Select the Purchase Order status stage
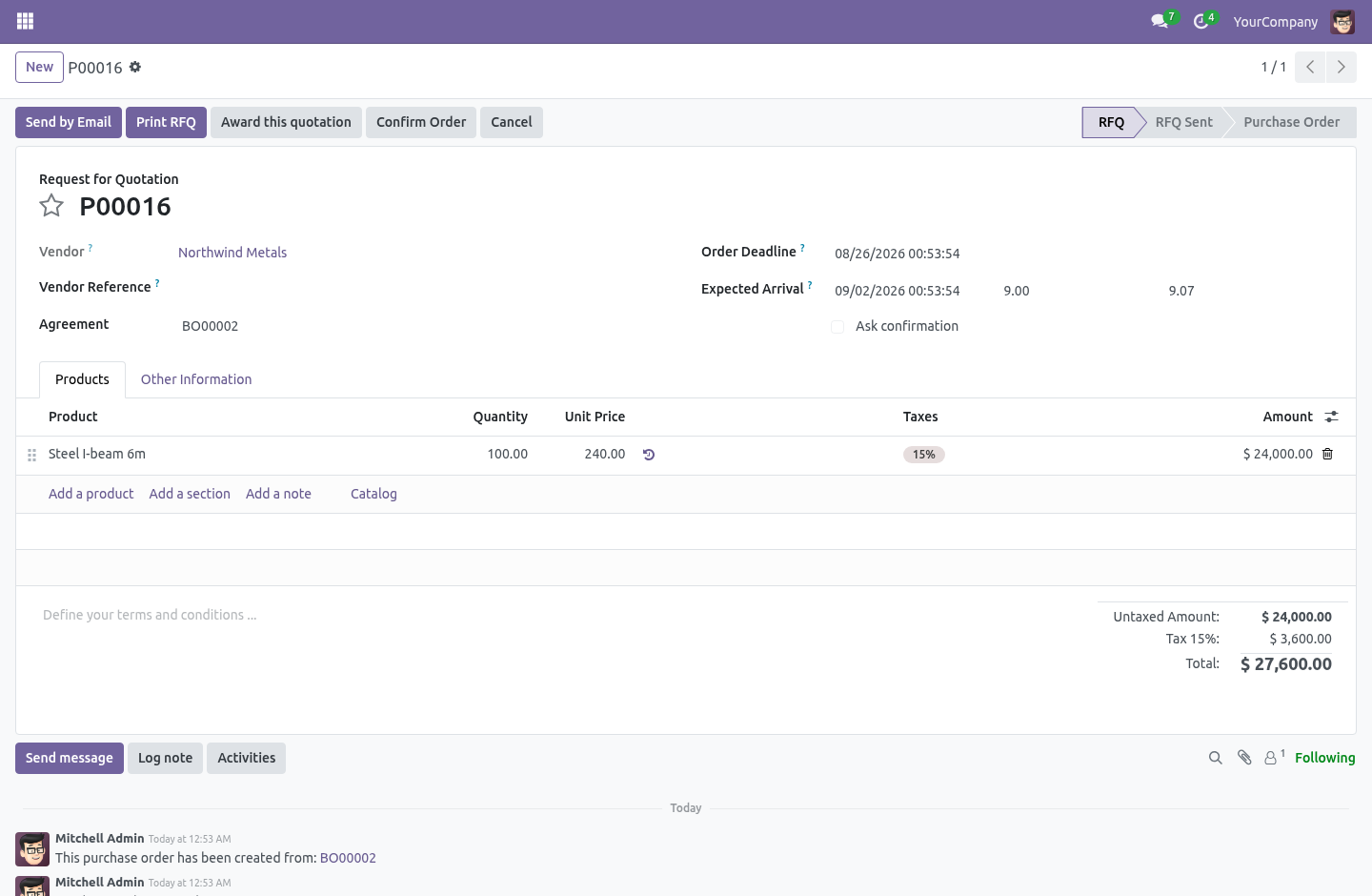This screenshot has width=1372, height=896. coord(1291,122)
